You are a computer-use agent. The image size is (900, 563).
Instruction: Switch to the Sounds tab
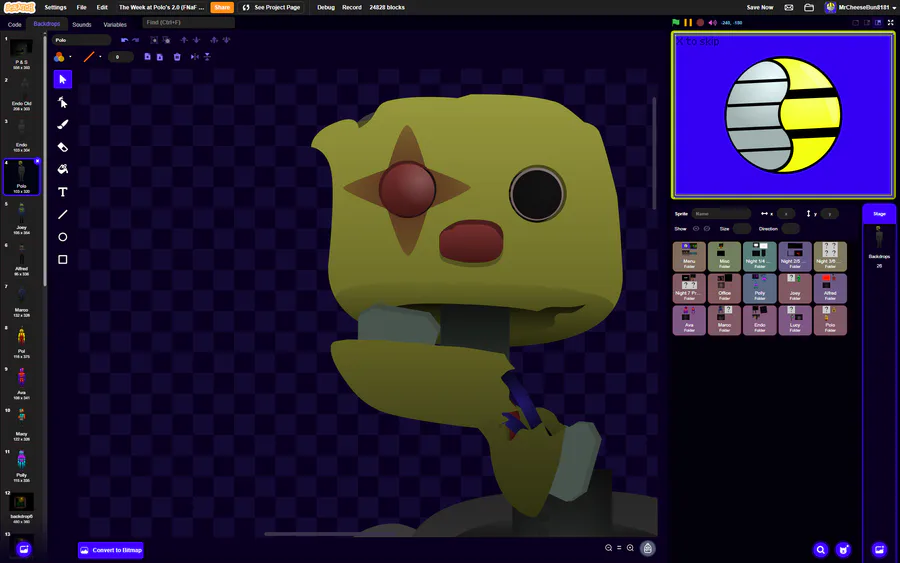82,25
